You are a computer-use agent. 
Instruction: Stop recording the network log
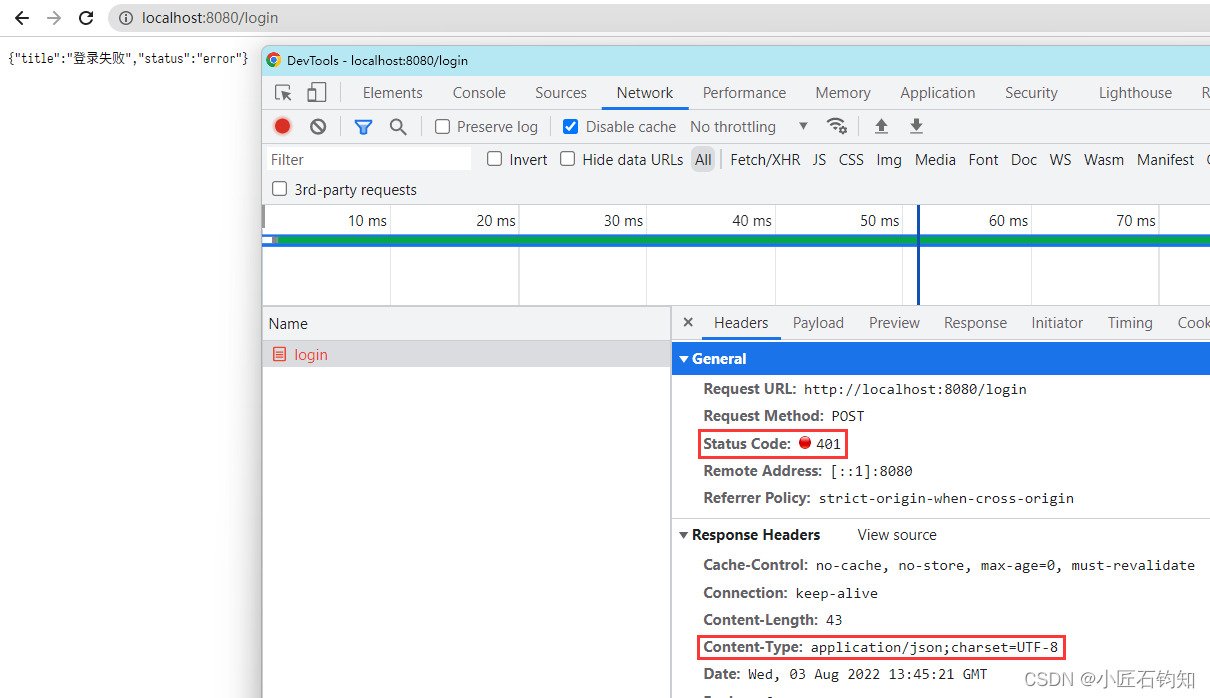click(x=281, y=126)
